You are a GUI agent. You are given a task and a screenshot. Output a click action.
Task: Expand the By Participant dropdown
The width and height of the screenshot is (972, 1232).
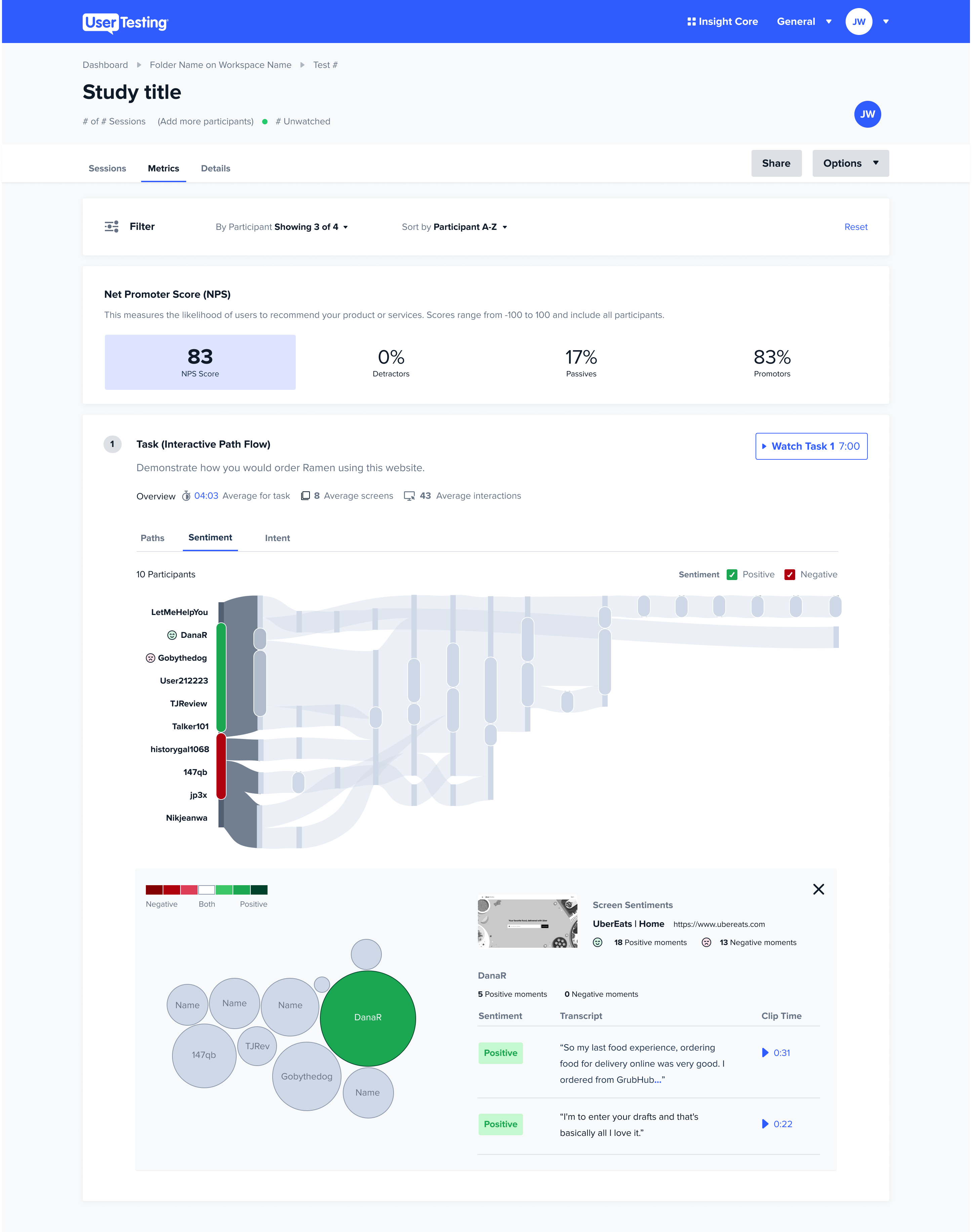(x=282, y=227)
